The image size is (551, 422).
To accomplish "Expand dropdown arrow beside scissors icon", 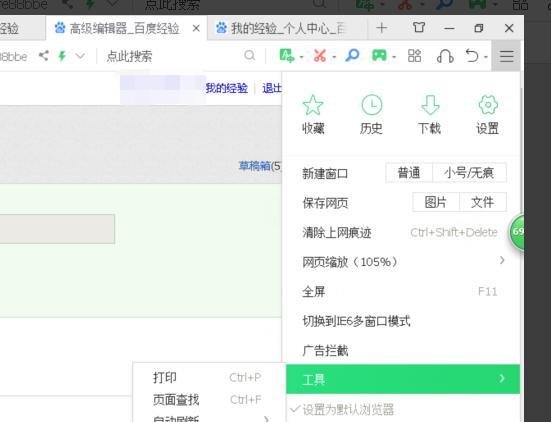I will (334, 57).
